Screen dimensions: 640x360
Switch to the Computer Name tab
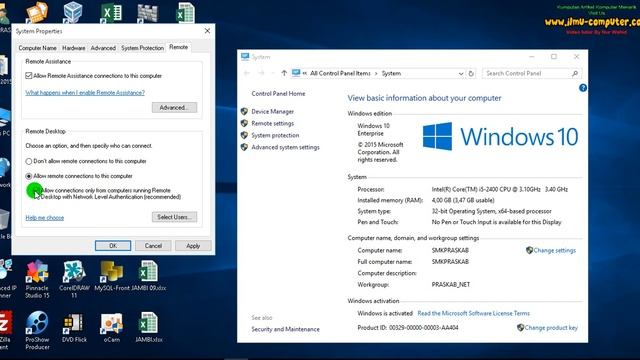click(x=37, y=48)
